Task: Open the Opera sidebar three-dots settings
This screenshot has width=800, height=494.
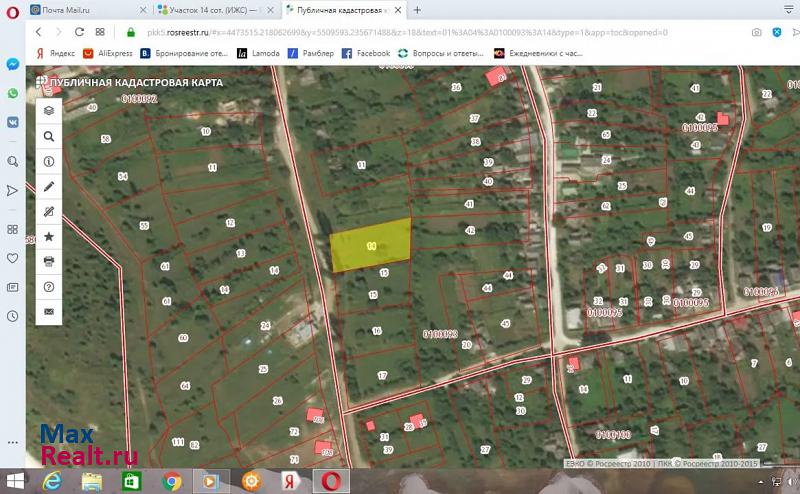Action: 12,441
